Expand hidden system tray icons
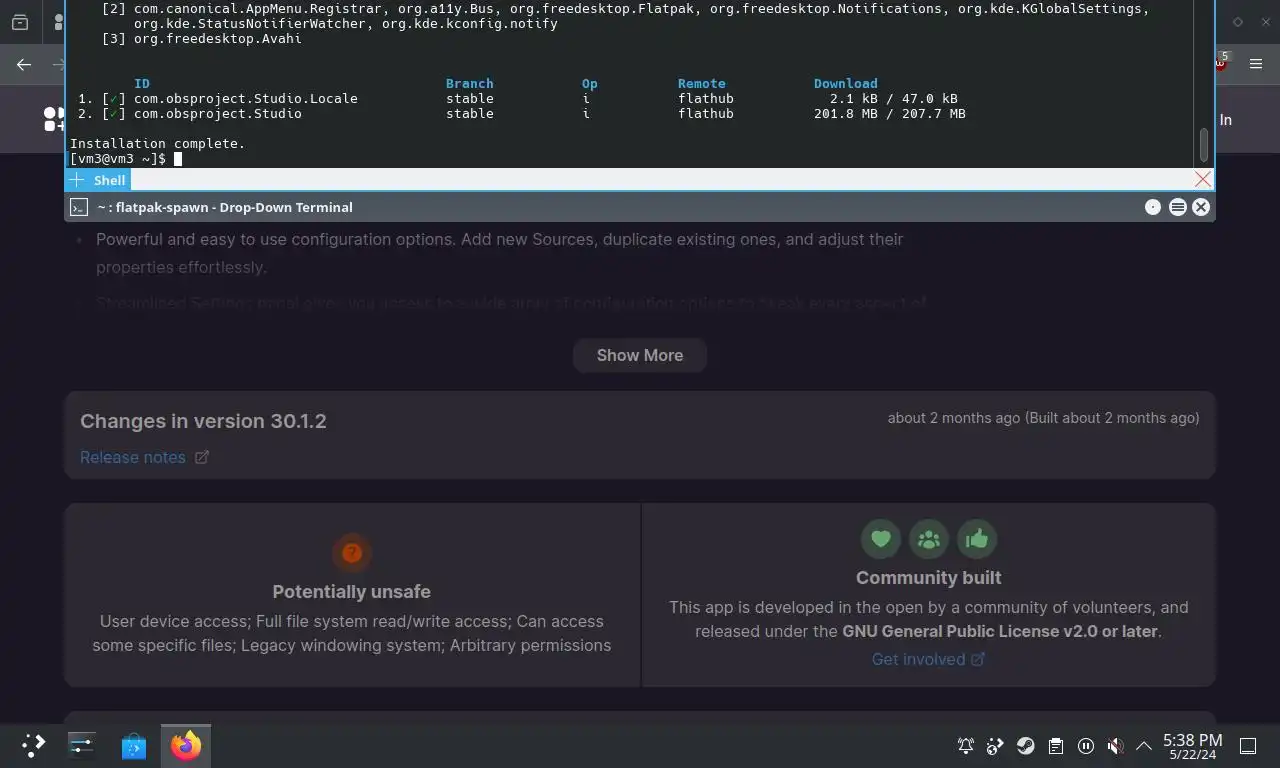The width and height of the screenshot is (1280, 768). pyautogui.click(x=1144, y=745)
